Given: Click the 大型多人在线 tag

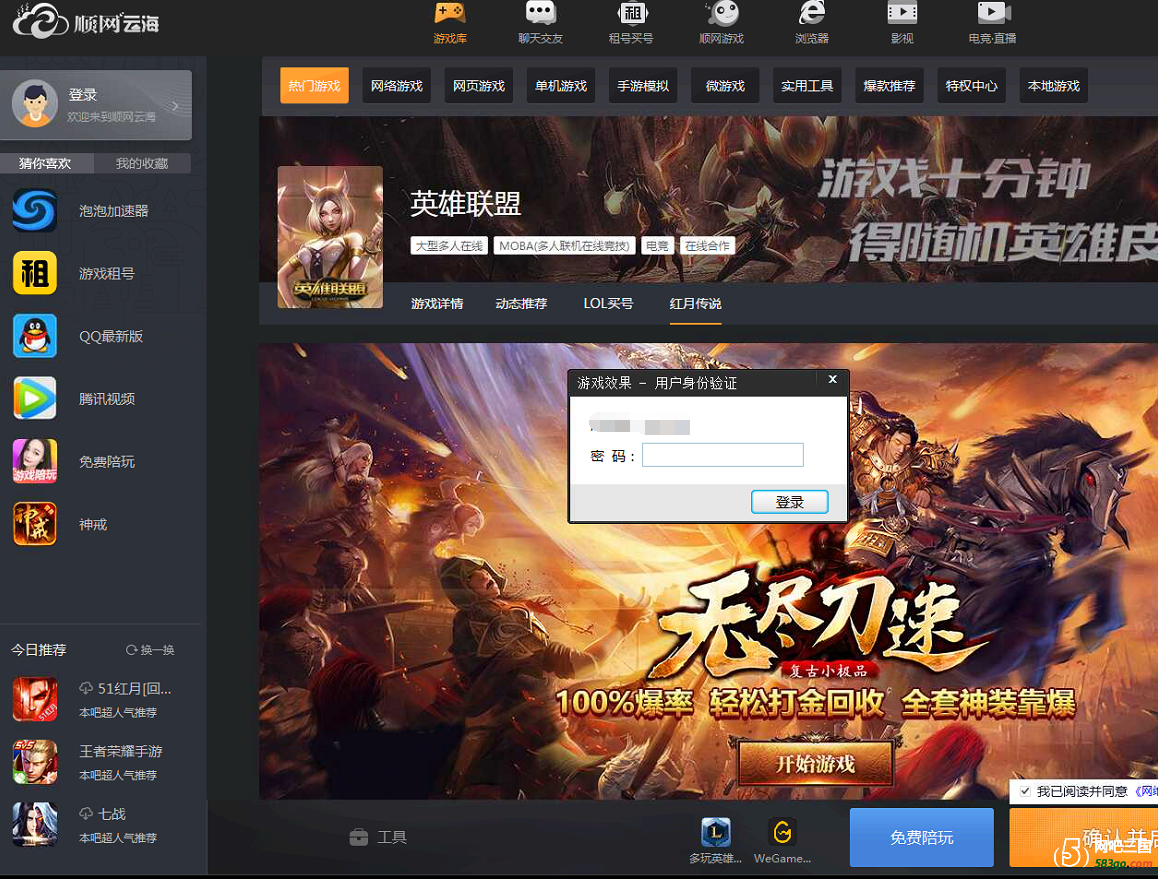Looking at the screenshot, I should (449, 246).
